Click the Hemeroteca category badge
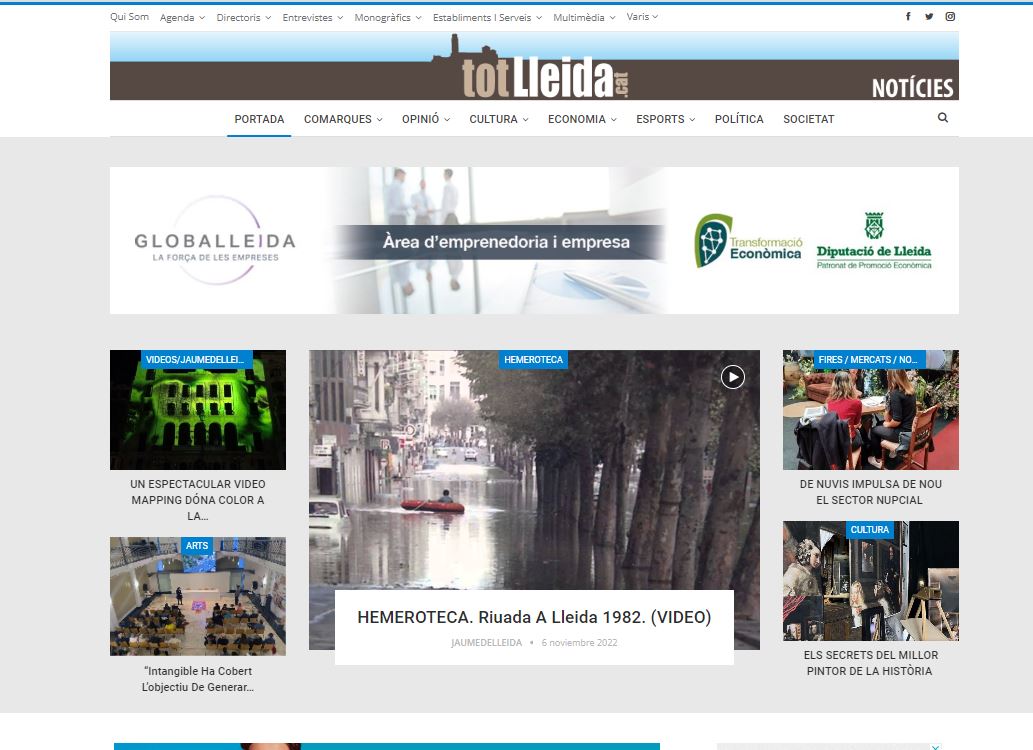The width and height of the screenshot is (1033, 750). 533,360
